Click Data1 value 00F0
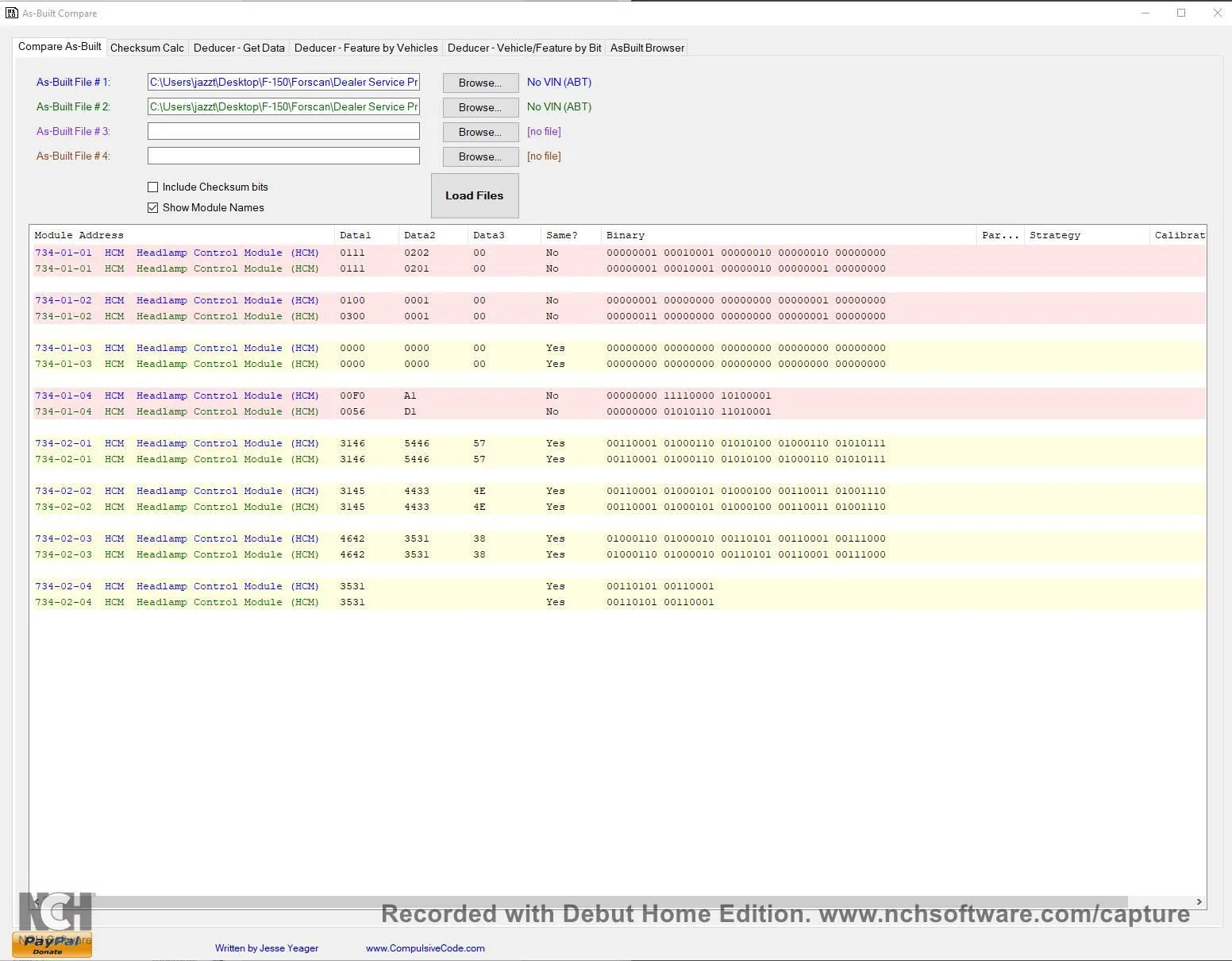1232x961 pixels. coord(352,396)
